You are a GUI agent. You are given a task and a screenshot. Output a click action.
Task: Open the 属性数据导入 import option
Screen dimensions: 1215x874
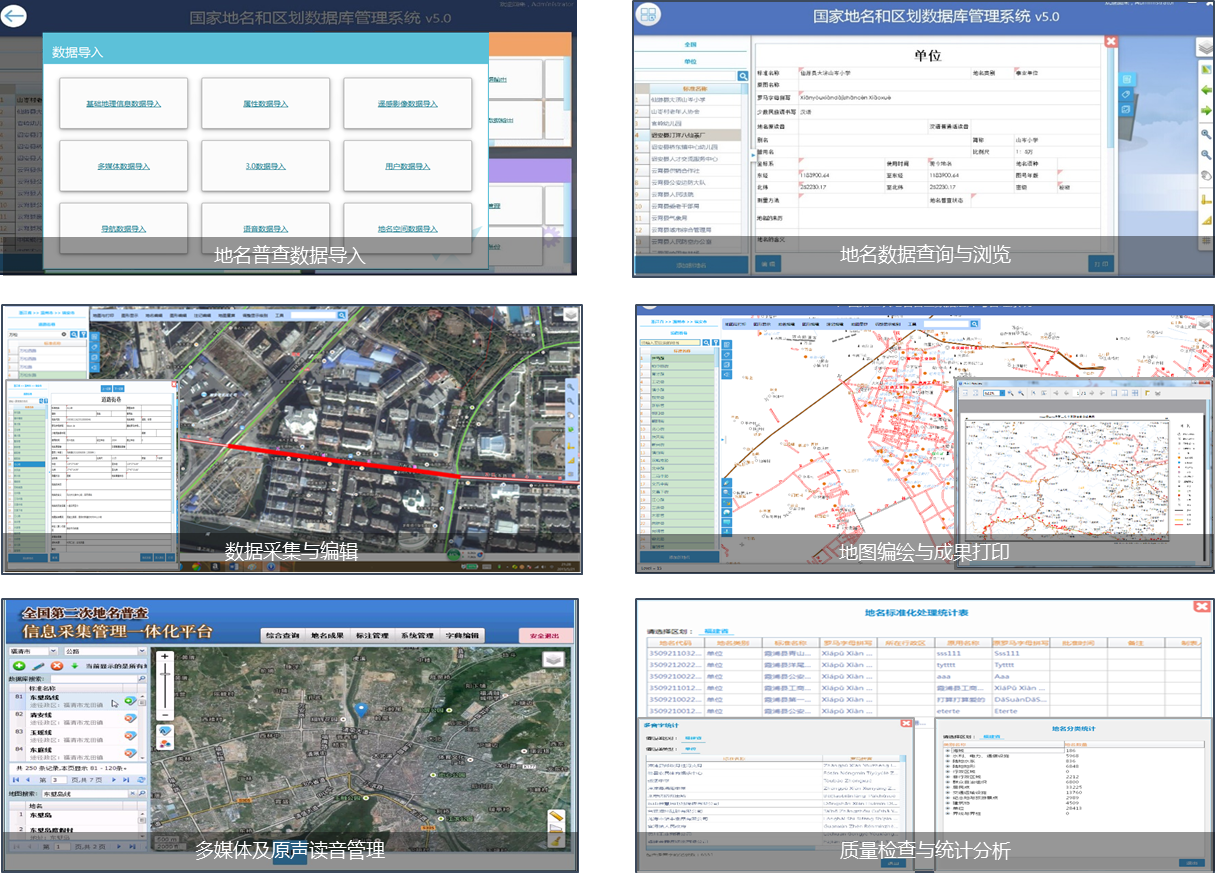(265, 104)
